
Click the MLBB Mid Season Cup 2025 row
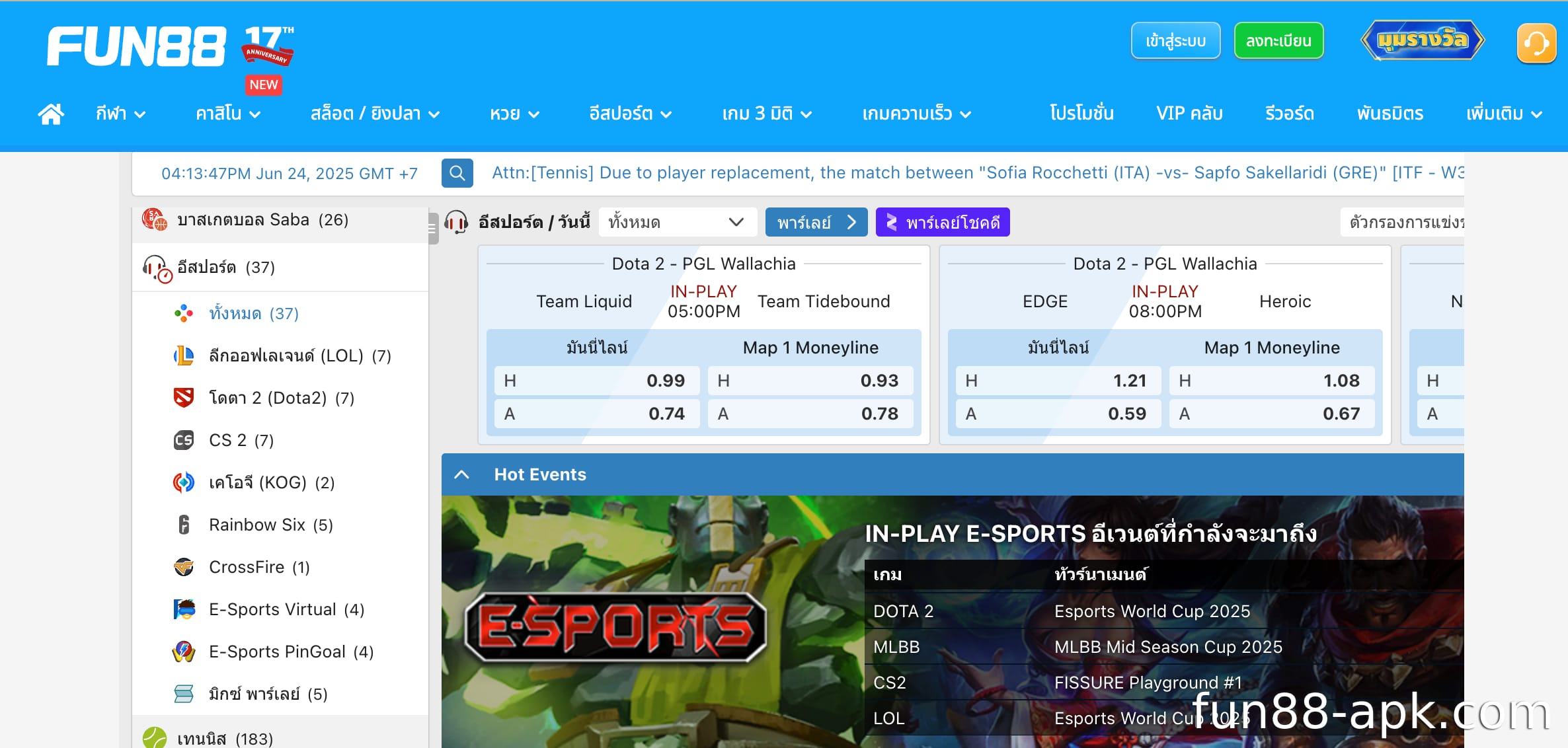1164,647
